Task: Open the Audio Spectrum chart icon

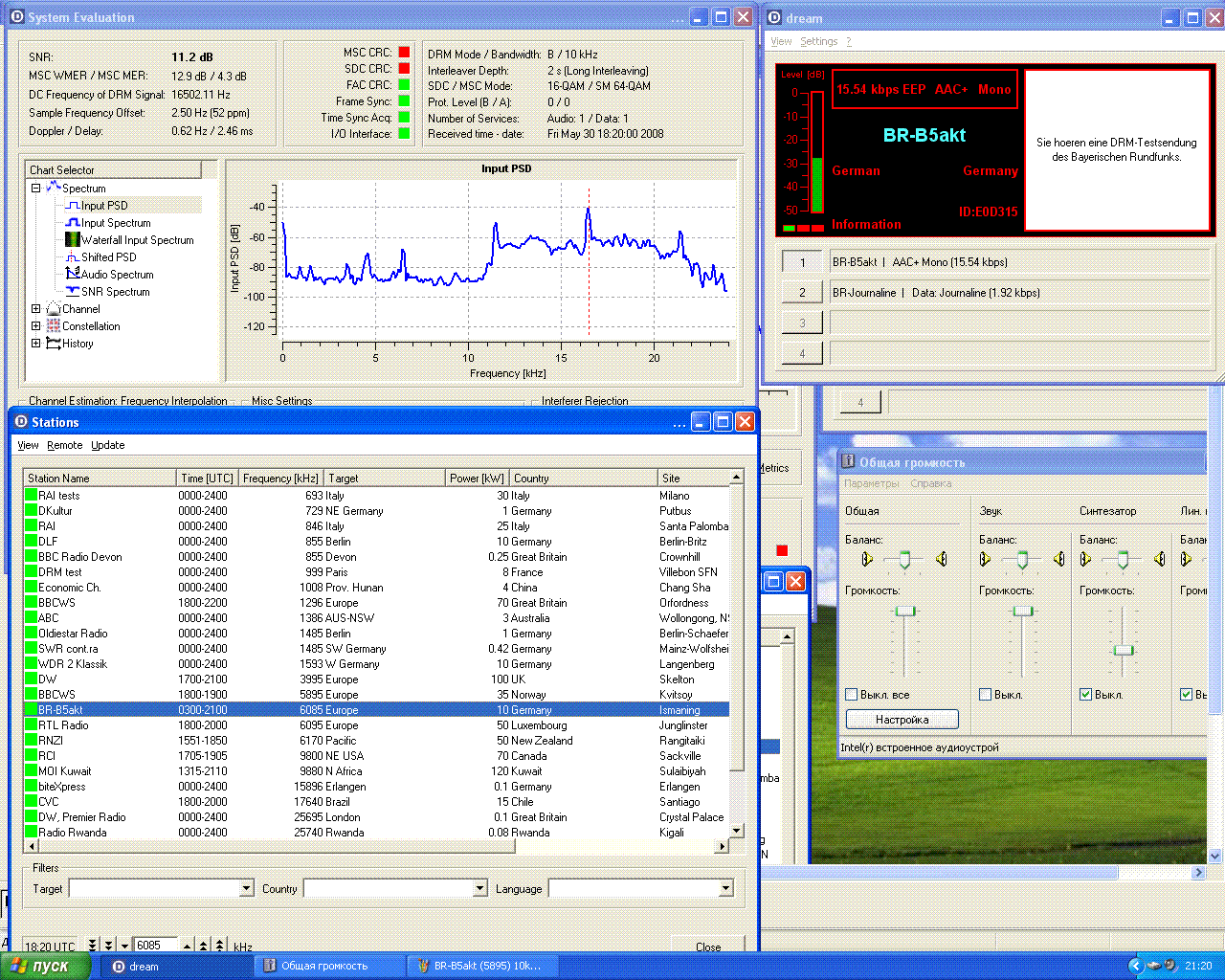Action: point(73,275)
